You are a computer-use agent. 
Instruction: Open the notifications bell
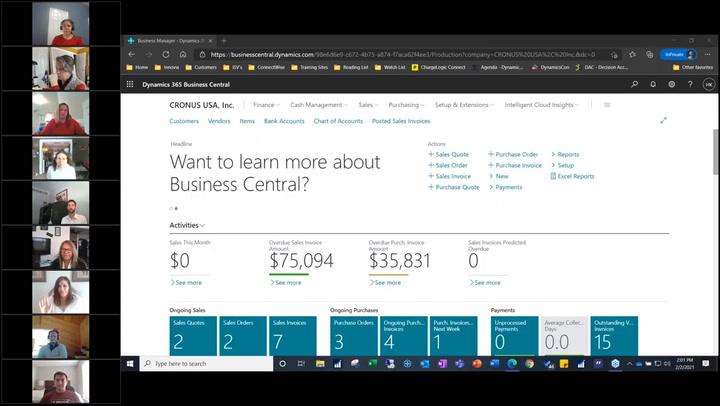pyautogui.click(x=653, y=85)
